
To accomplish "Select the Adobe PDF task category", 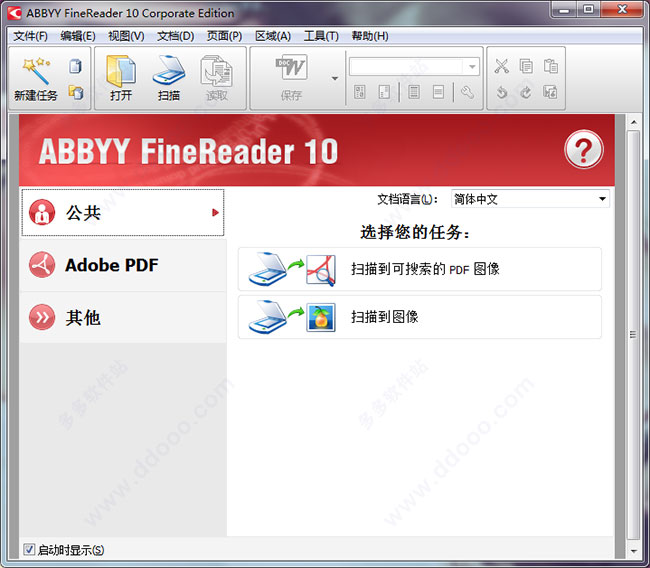I will 123,265.
